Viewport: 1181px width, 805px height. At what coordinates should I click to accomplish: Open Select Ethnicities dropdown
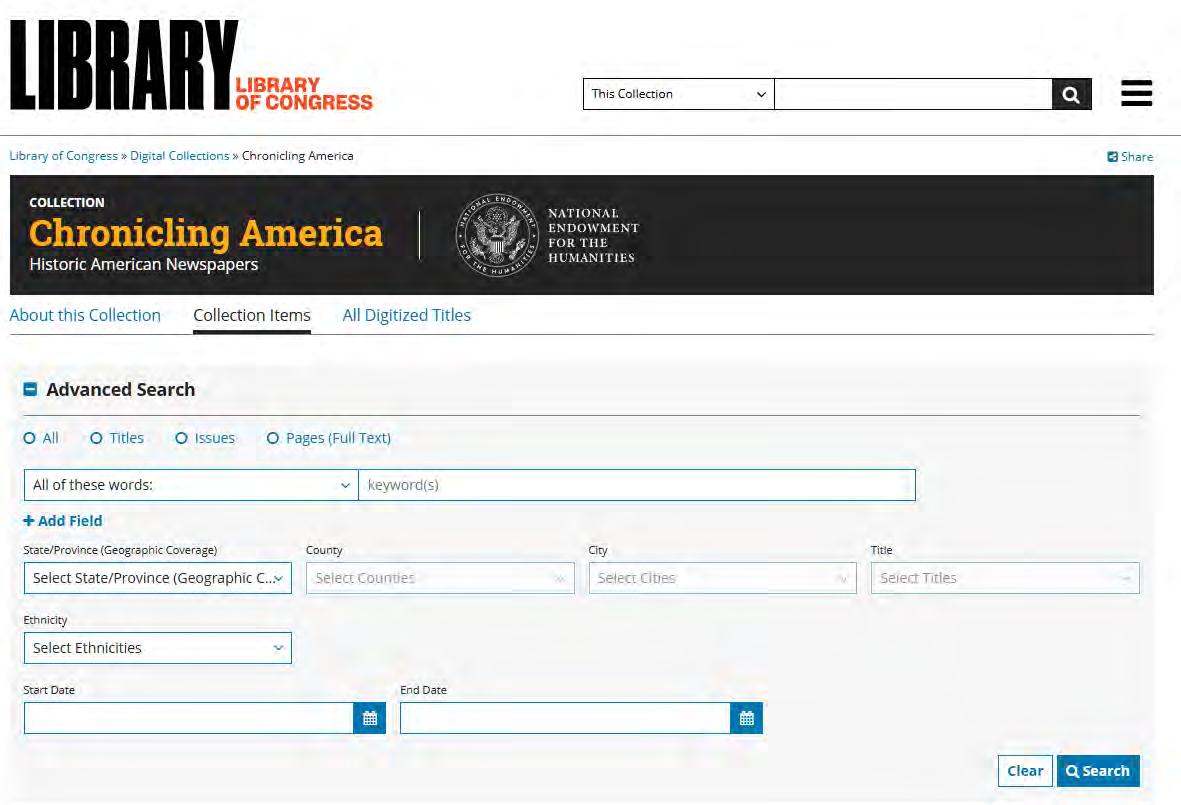tap(157, 648)
